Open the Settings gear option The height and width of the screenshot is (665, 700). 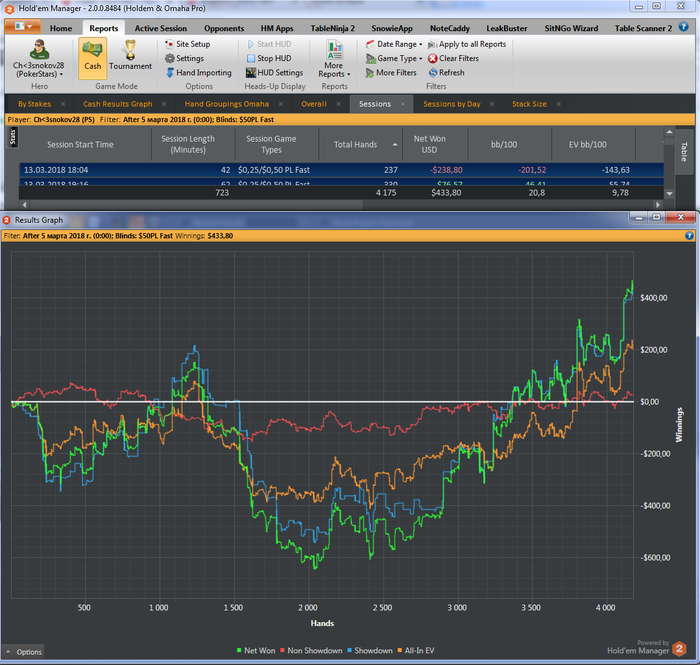pos(184,58)
